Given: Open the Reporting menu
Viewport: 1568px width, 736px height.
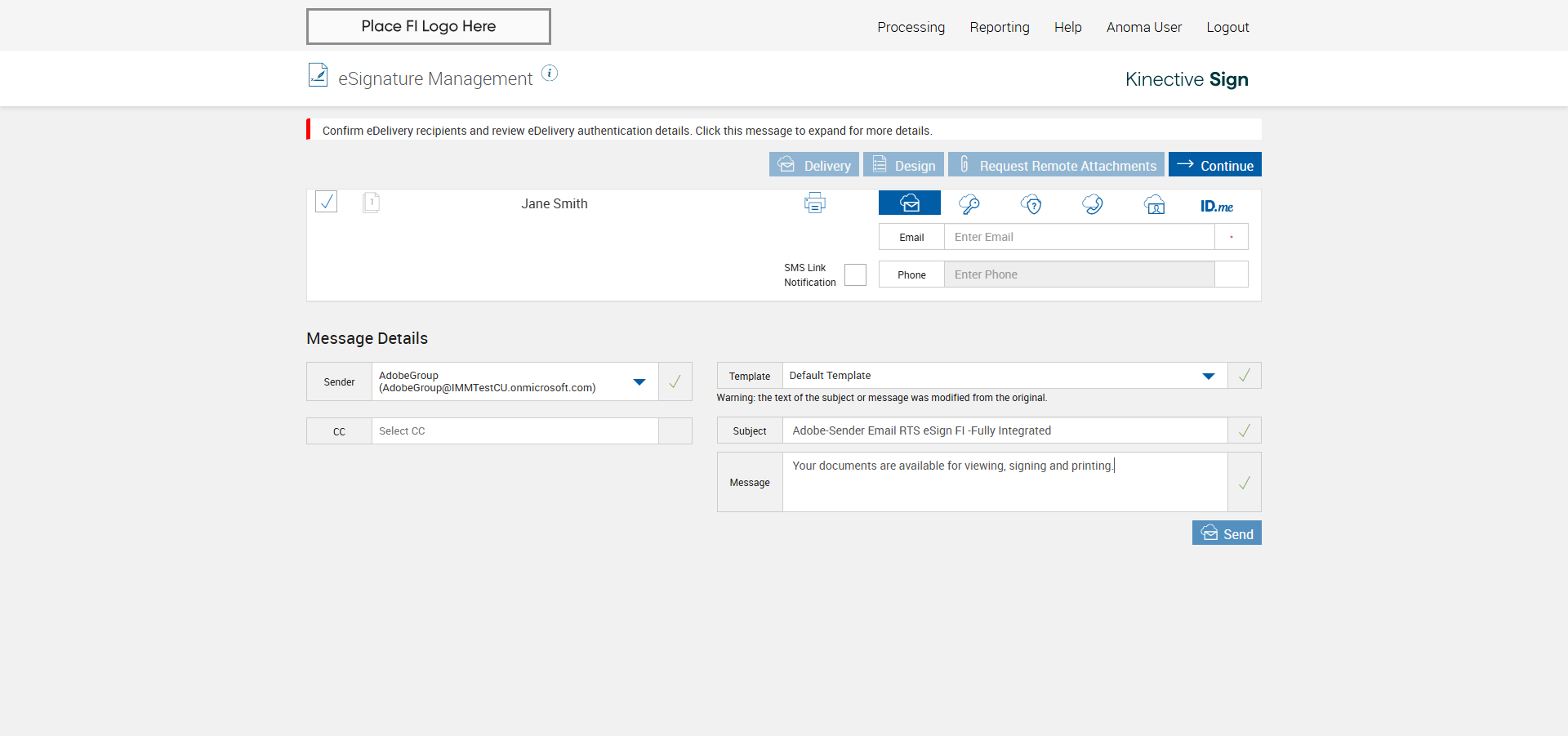Looking at the screenshot, I should click(999, 27).
